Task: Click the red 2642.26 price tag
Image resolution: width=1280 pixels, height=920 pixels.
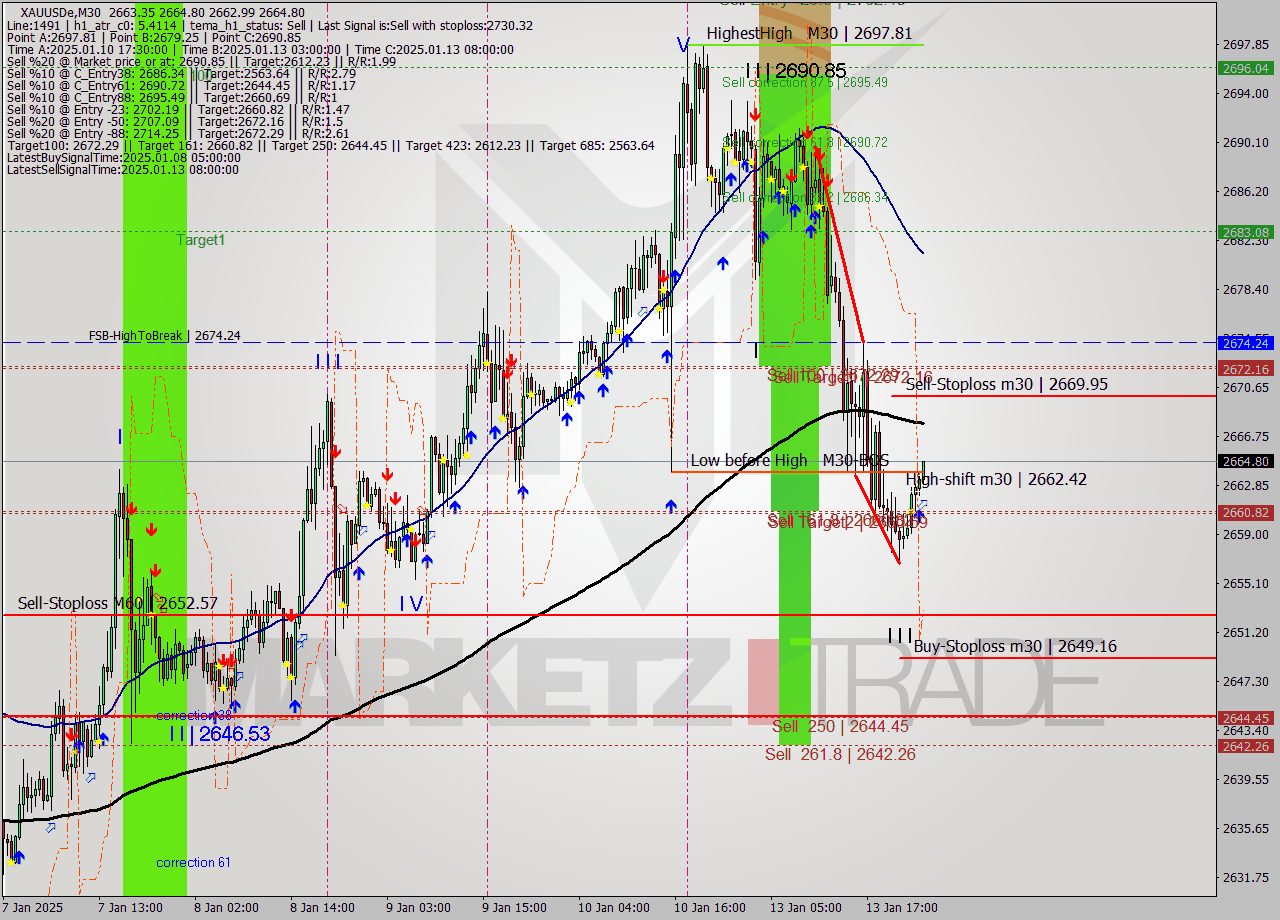Action: click(x=1246, y=746)
